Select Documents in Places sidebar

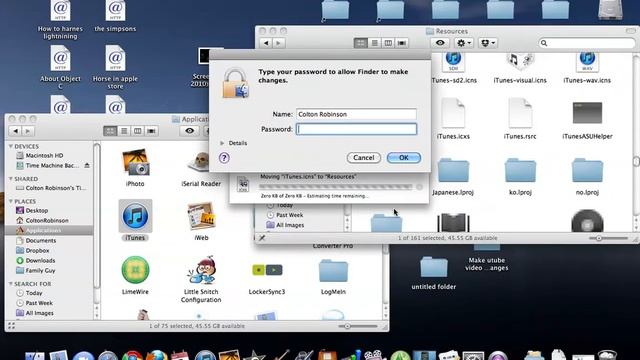pos(41,241)
